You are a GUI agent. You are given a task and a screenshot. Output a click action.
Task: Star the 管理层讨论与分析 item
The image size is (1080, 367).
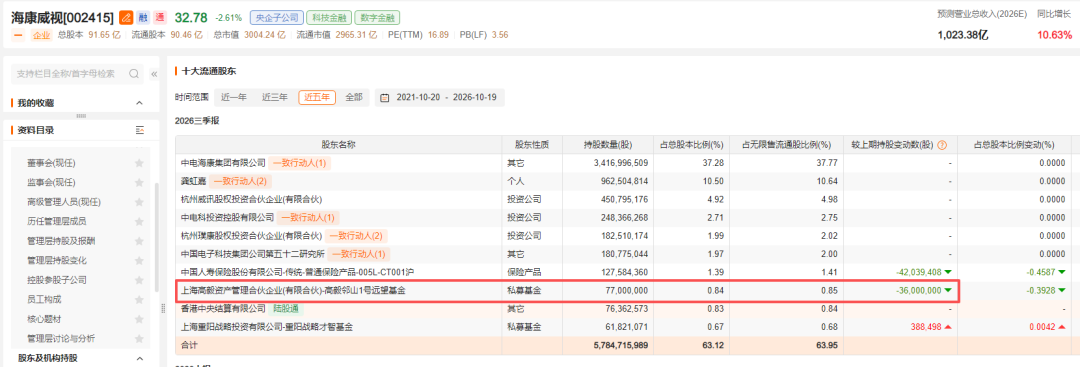coord(140,338)
